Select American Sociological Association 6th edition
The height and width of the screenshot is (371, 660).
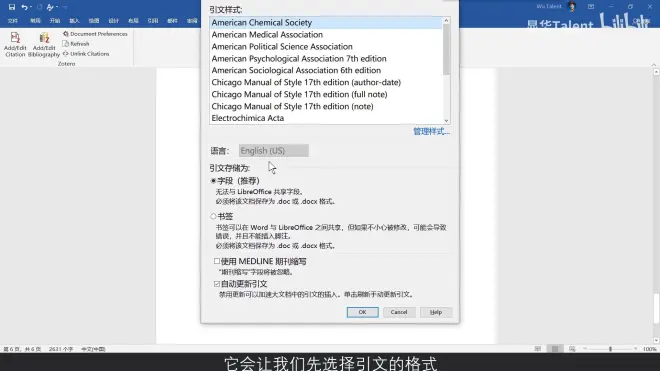tap(326, 70)
